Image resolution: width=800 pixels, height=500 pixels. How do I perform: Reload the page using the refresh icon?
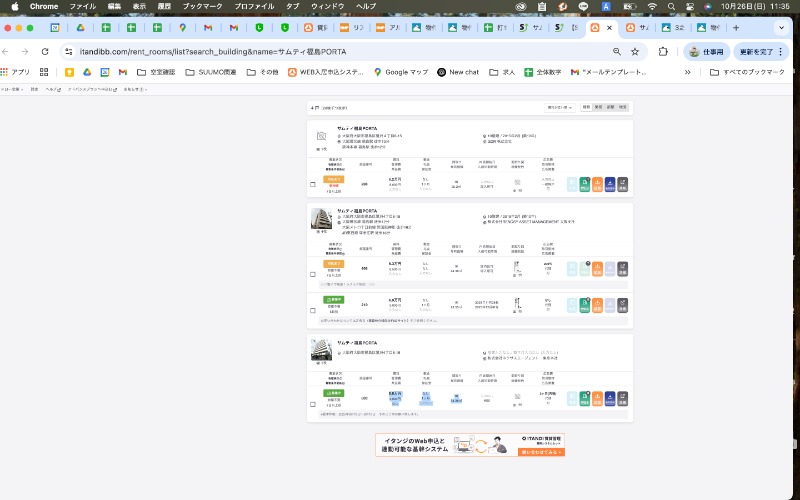point(45,51)
